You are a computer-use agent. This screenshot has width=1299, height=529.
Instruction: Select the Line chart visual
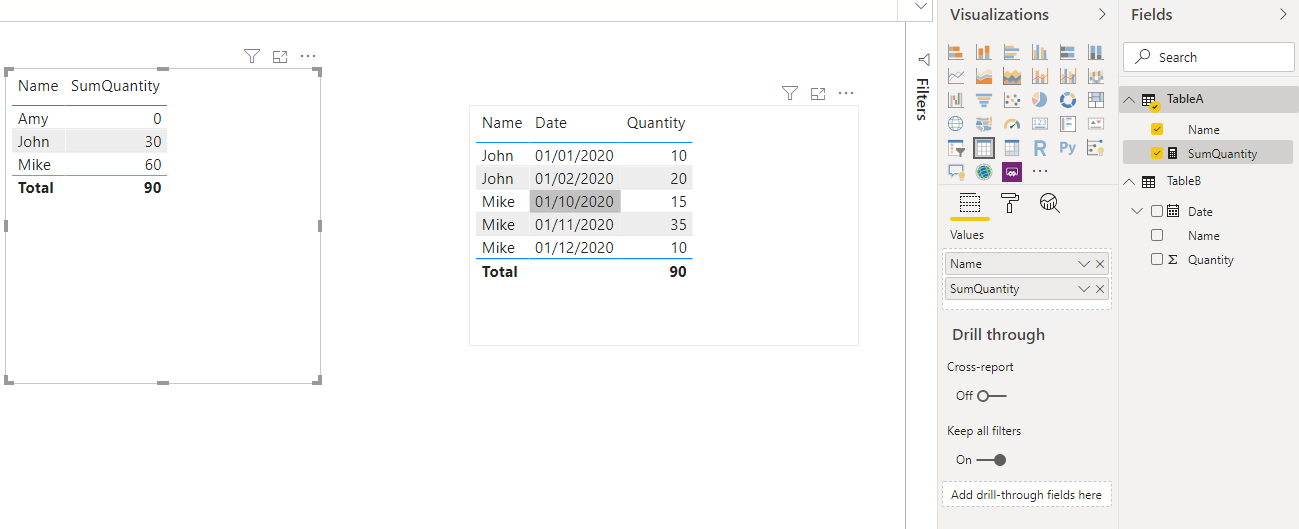[x=955, y=76]
